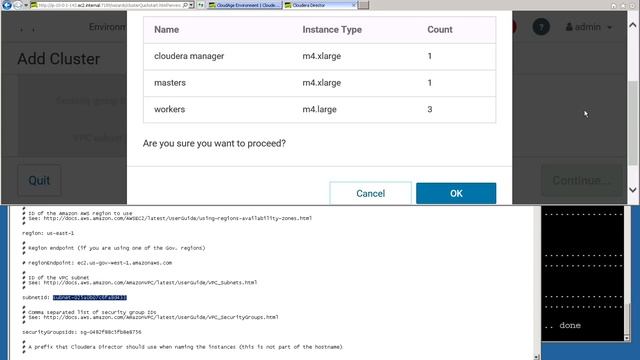Click the securityGroupsIds line in editor
Image resolution: width=640 pixels, height=360 pixels.
click(82, 332)
